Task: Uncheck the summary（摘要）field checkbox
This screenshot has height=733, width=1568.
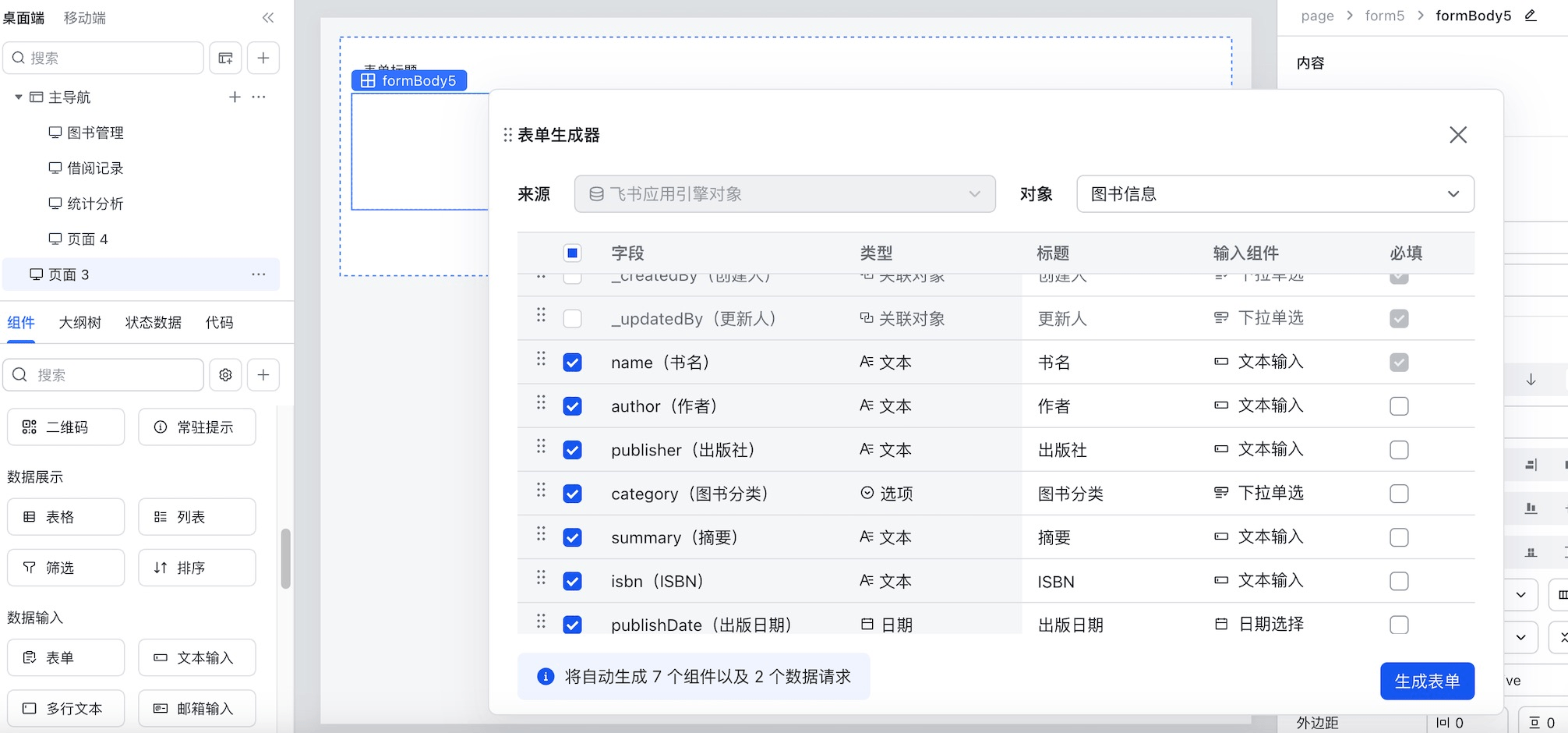Action: click(x=572, y=537)
